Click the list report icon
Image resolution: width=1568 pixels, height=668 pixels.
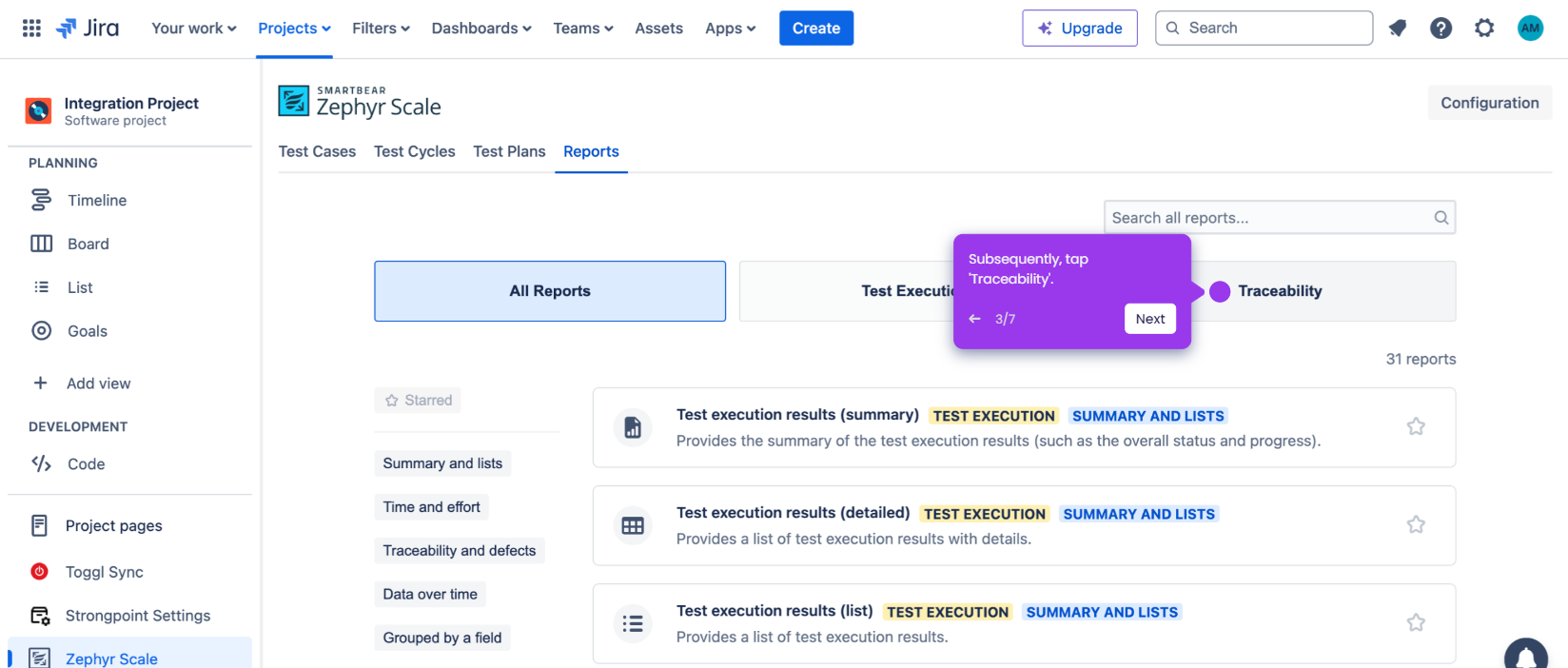pyautogui.click(x=633, y=624)
